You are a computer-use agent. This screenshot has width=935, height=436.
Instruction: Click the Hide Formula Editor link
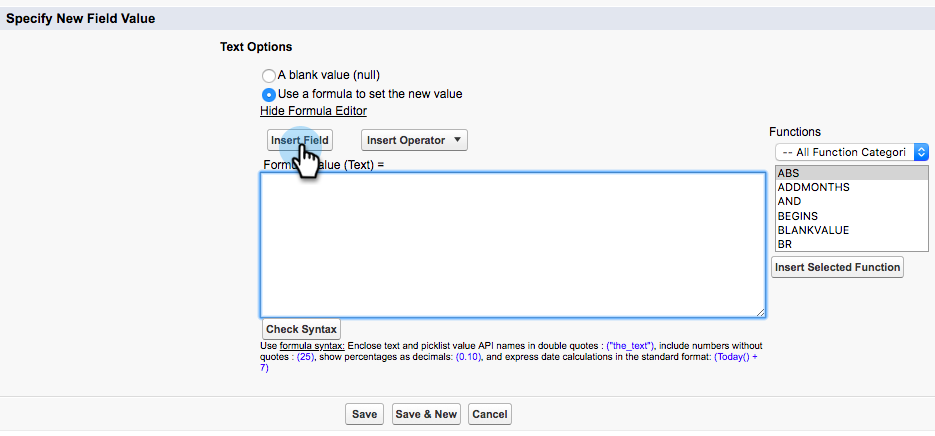[x=313, y=111]
